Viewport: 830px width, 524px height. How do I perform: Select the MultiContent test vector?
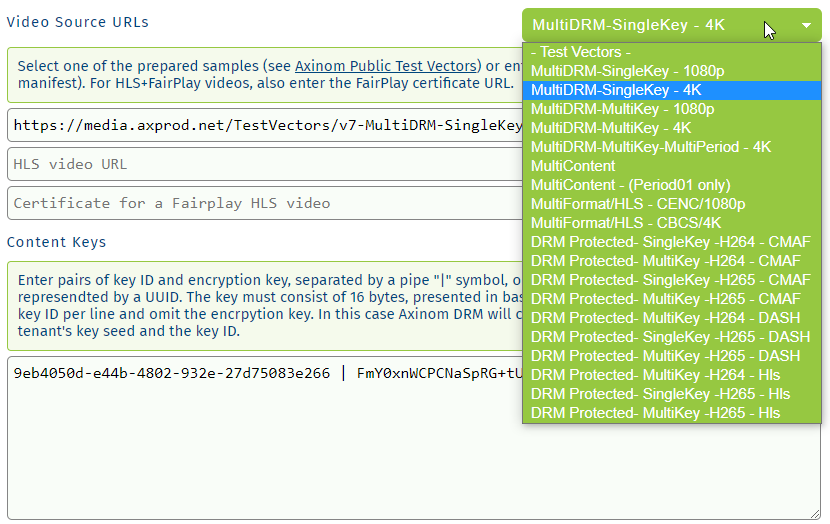click(573, 166)
